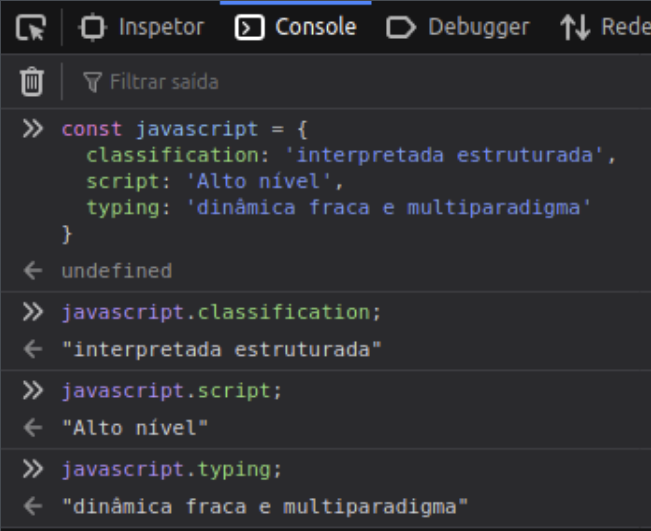Select the "dinâmica fraca e multiparadigma" output

click(x=264, y=506)
